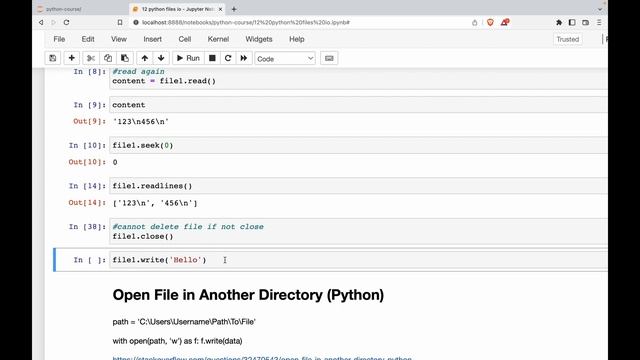This screenshot has width=640, height=360.
Task: Restart the kernel icon
Action: coord(228,58)
